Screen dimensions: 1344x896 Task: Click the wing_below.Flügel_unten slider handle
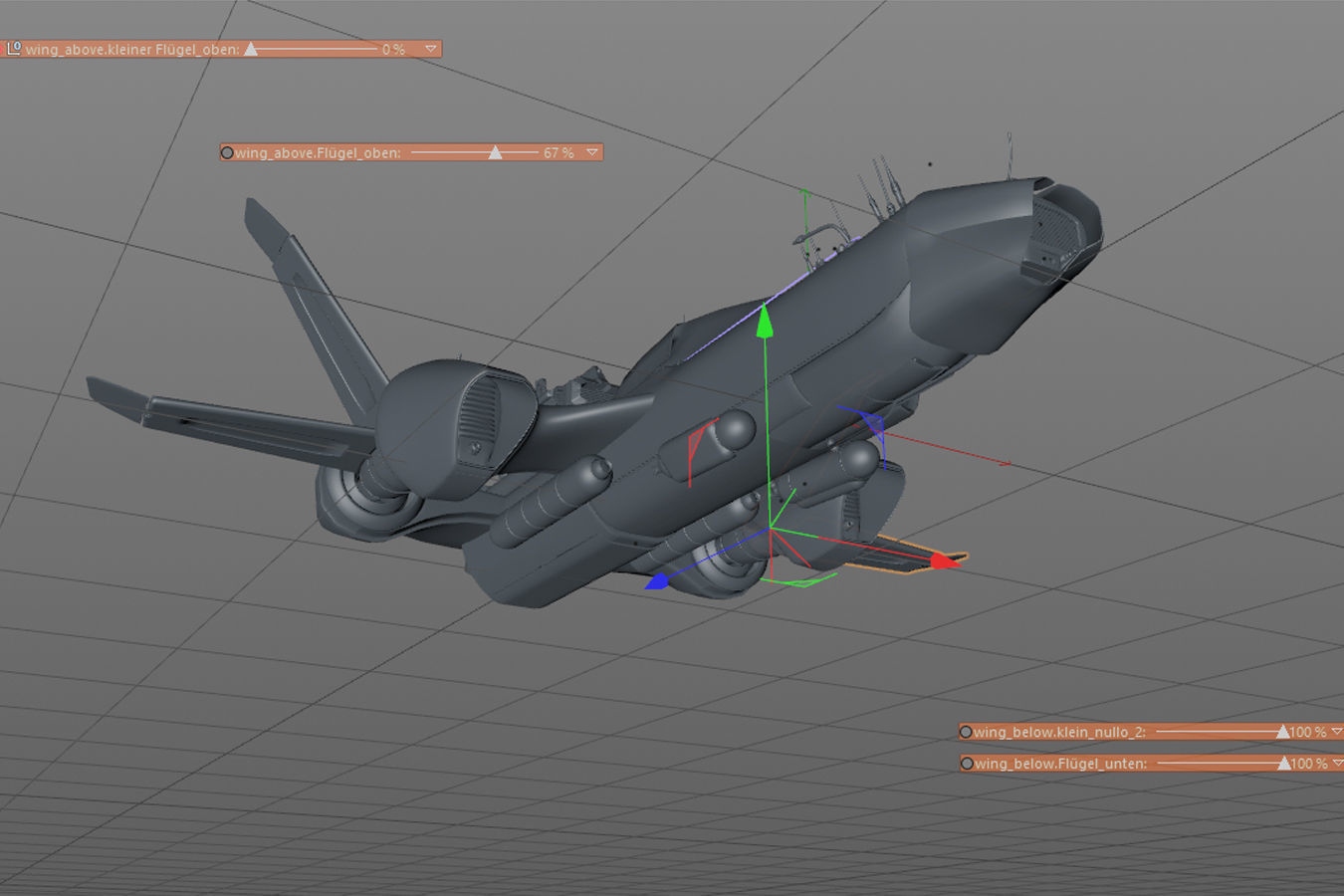coord(1284,764)
